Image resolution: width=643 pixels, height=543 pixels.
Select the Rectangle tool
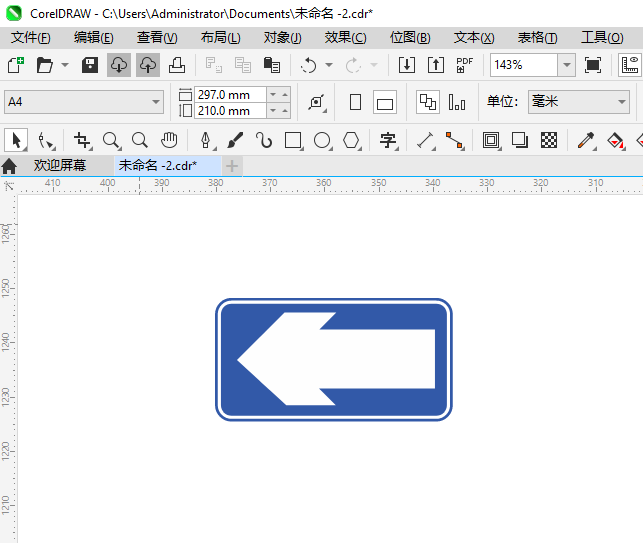pyautogui.click(x=293, y=141)
